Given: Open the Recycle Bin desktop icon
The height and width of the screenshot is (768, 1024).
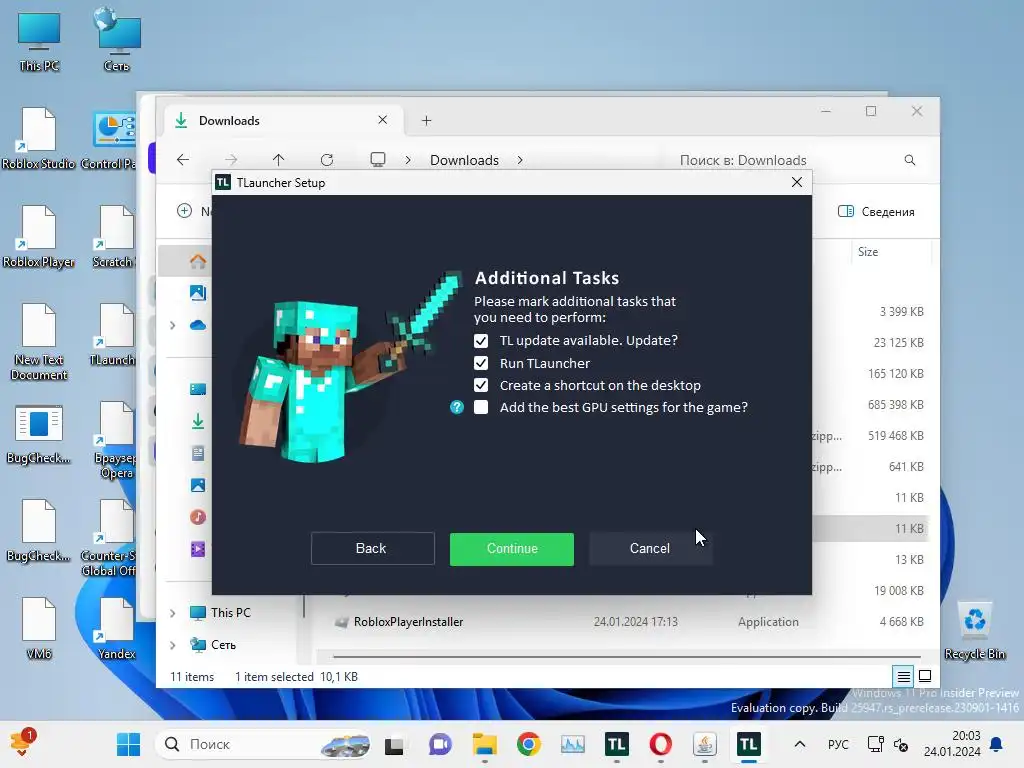Looking at the screenshot, I should (974, 631).
